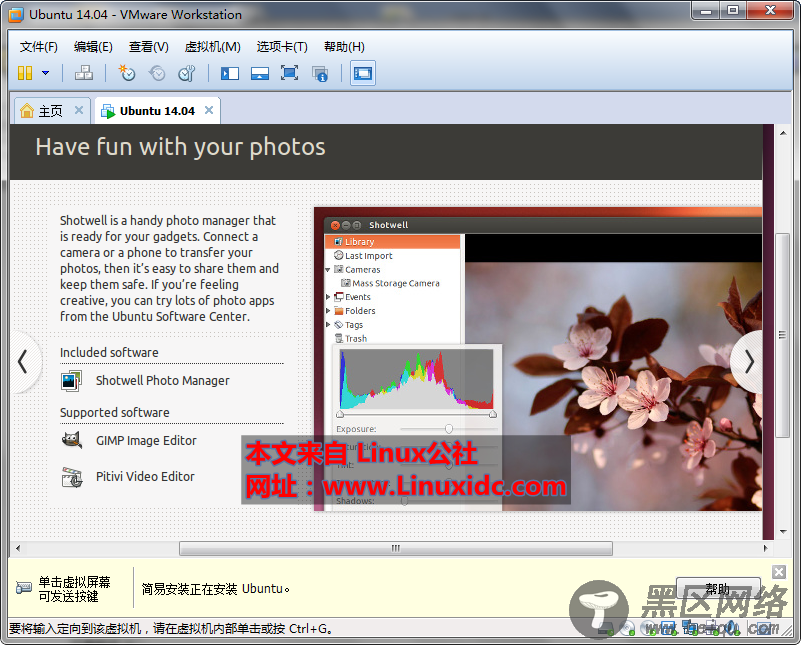The image size is (801, 645).
Task: Click Shotwell window close button
Action: click(335, 225)
